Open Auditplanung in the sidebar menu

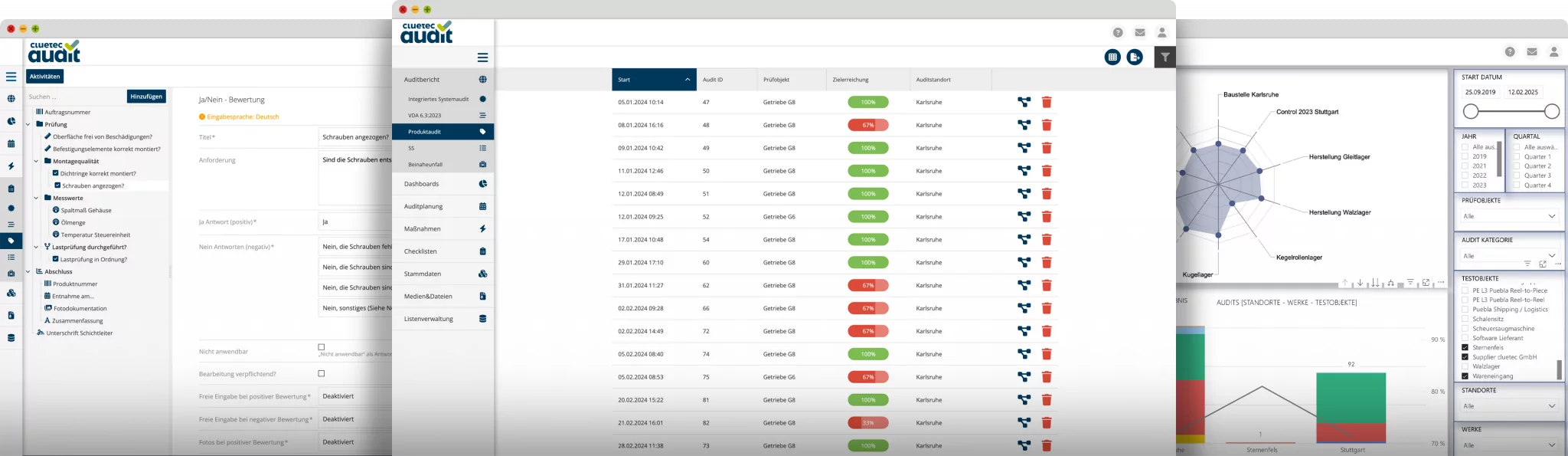point(443,206)
